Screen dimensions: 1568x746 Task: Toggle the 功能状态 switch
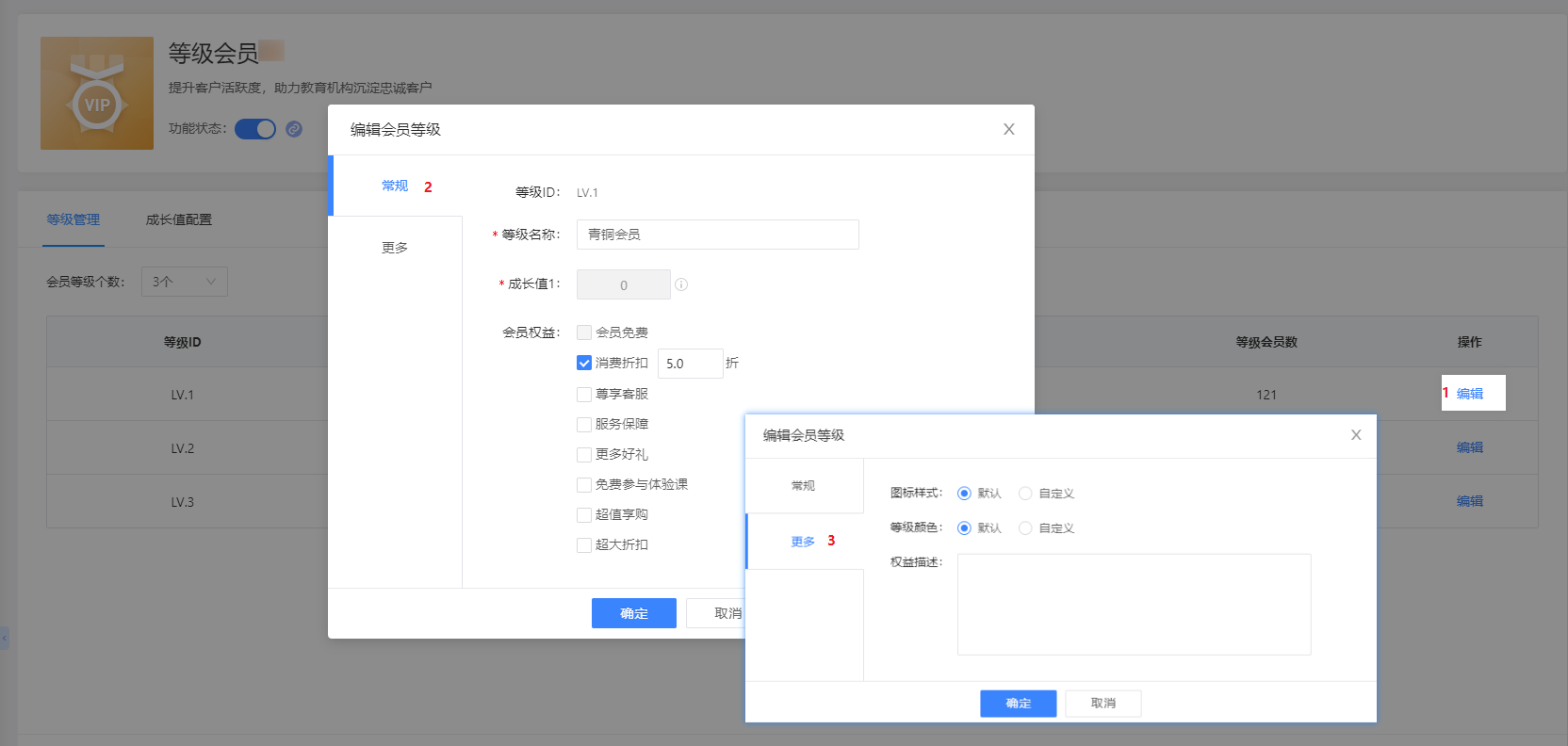(254, 129)
